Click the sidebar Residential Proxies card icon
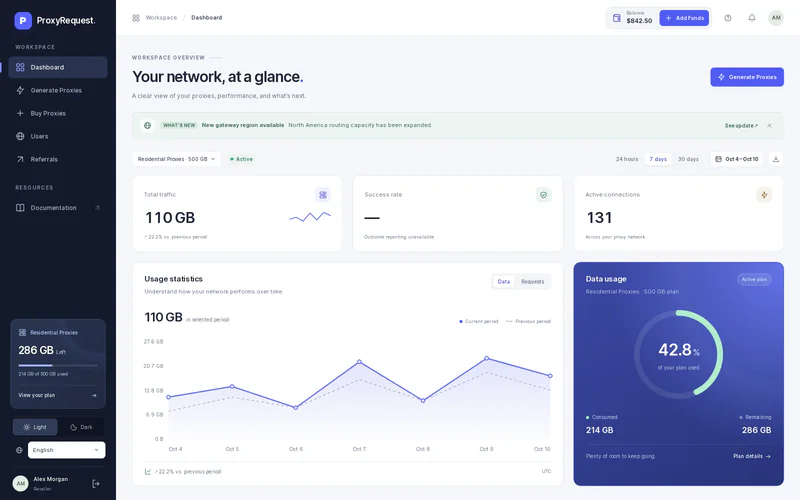The width and height of the screenshot is (800, 500). (22, 333)
